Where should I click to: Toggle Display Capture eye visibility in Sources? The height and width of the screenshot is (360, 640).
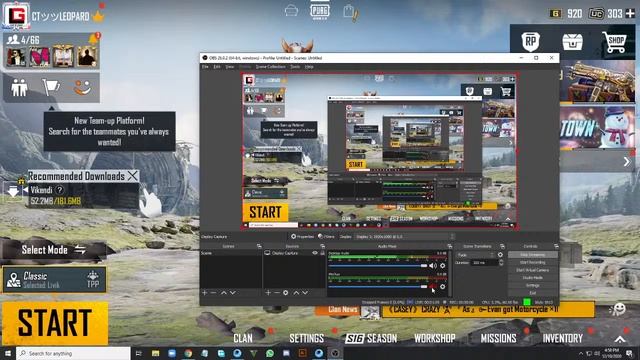(315, 253)
